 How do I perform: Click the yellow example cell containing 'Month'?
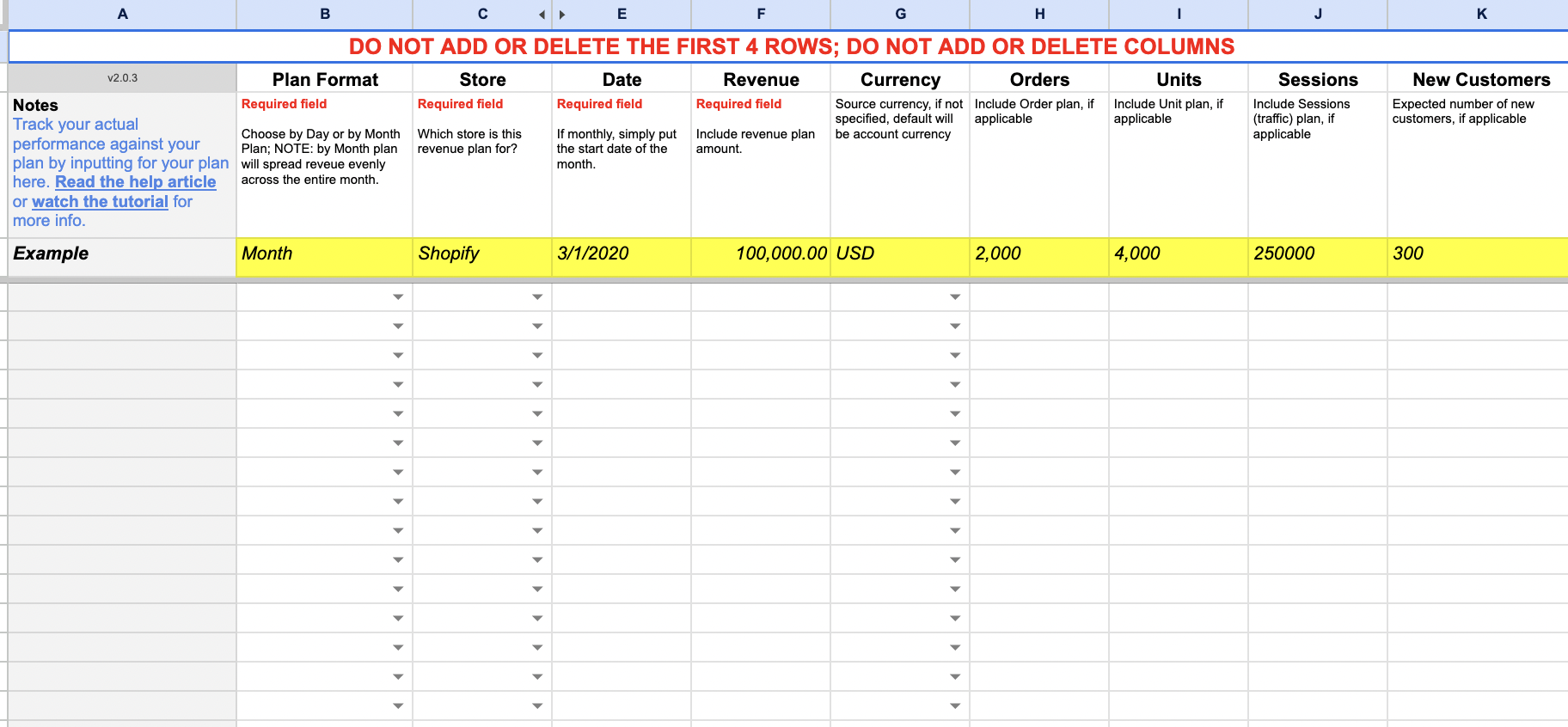click(324, 254)
